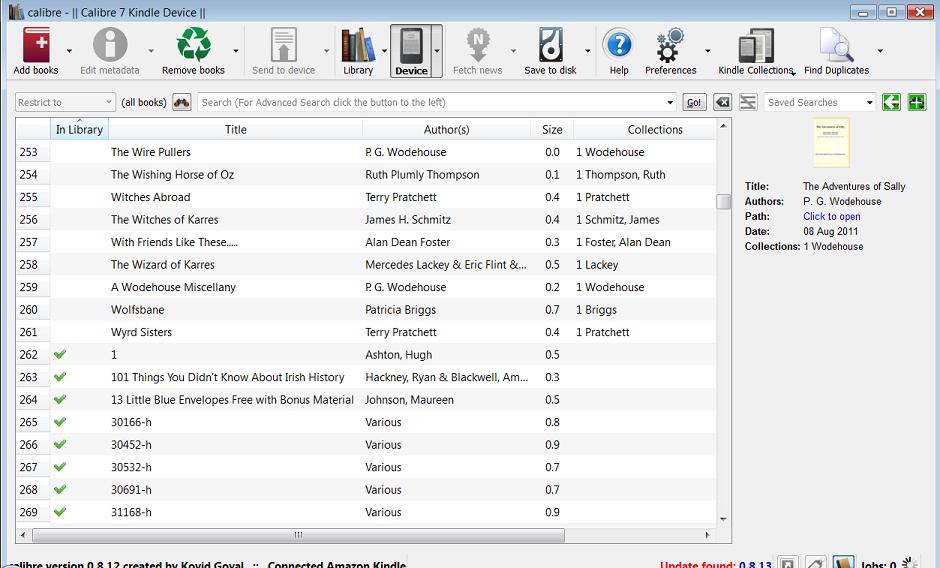Click the Remove books recycle icon
This screenshot has height=568, width=940.
193,44
